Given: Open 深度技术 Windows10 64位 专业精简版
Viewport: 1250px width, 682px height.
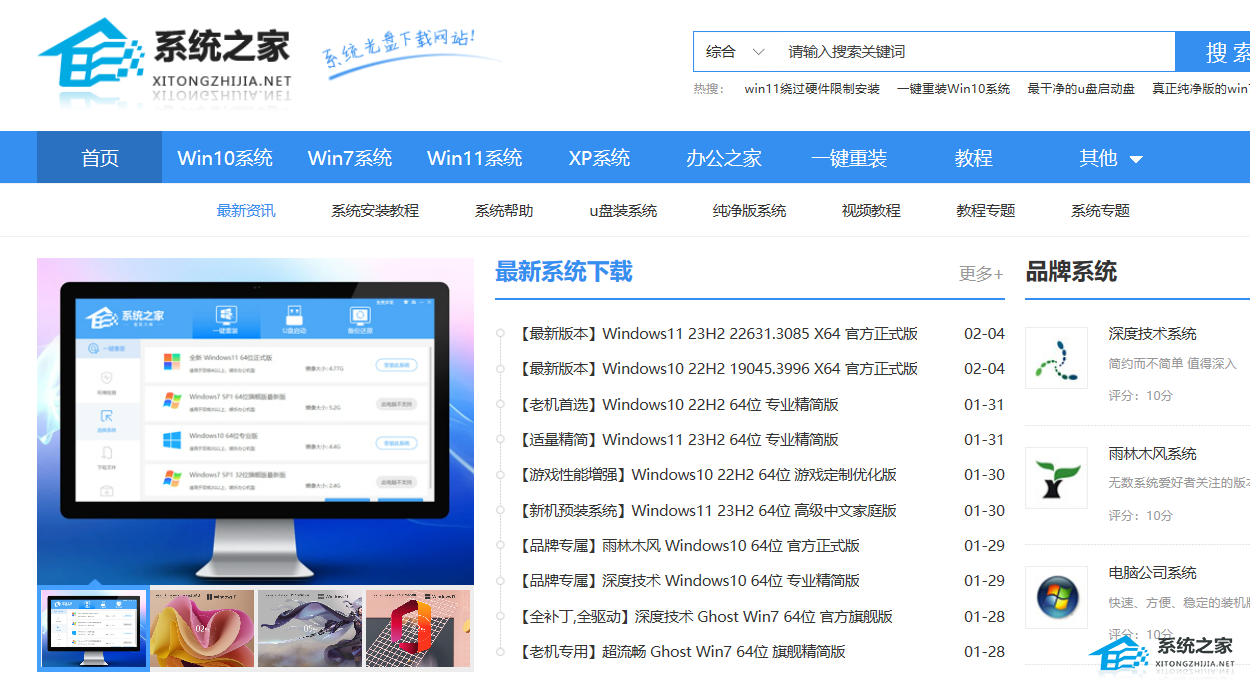Looking at the screenshot, I should [689, 581].
